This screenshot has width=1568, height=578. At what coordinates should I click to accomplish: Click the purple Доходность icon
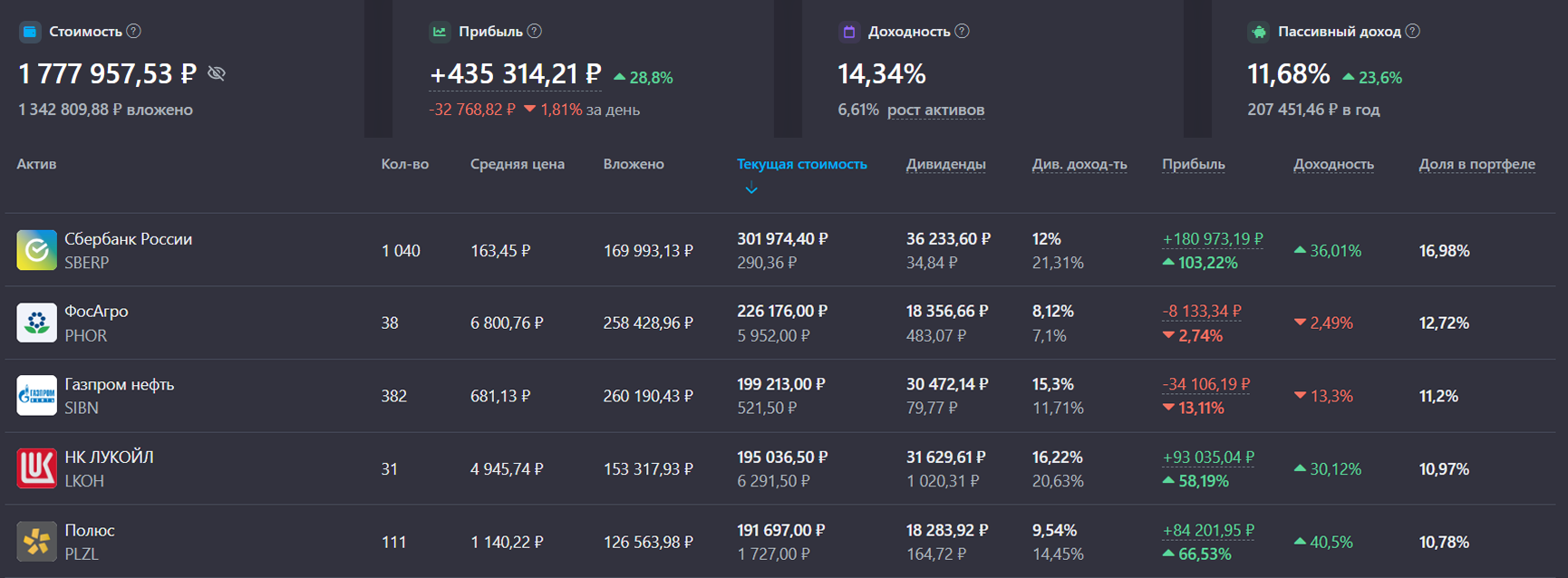pyautogui.click(x=849, y=32)
